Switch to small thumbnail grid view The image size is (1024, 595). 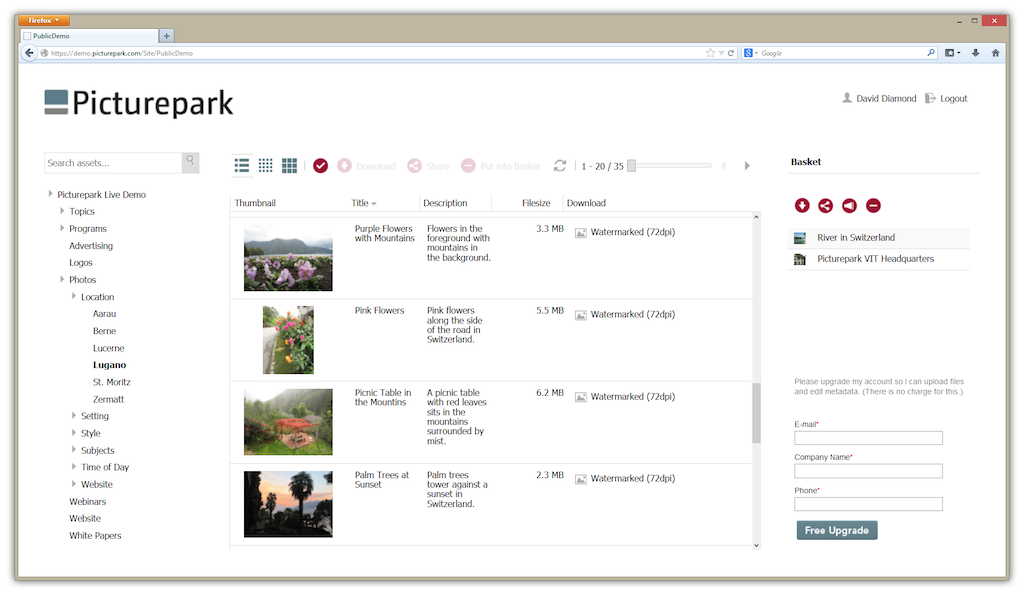click(266, 166)
